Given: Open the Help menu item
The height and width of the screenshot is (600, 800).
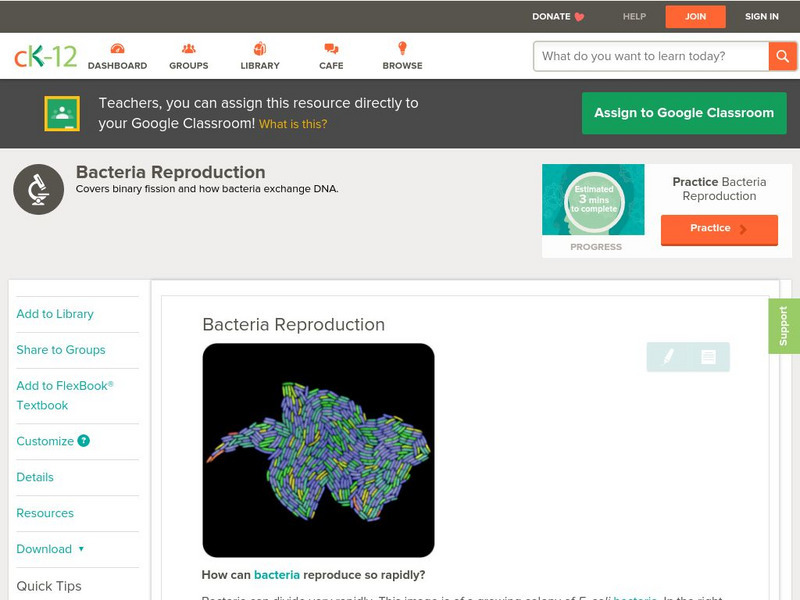Looking at the screenshot, I should tap(634, 16).
